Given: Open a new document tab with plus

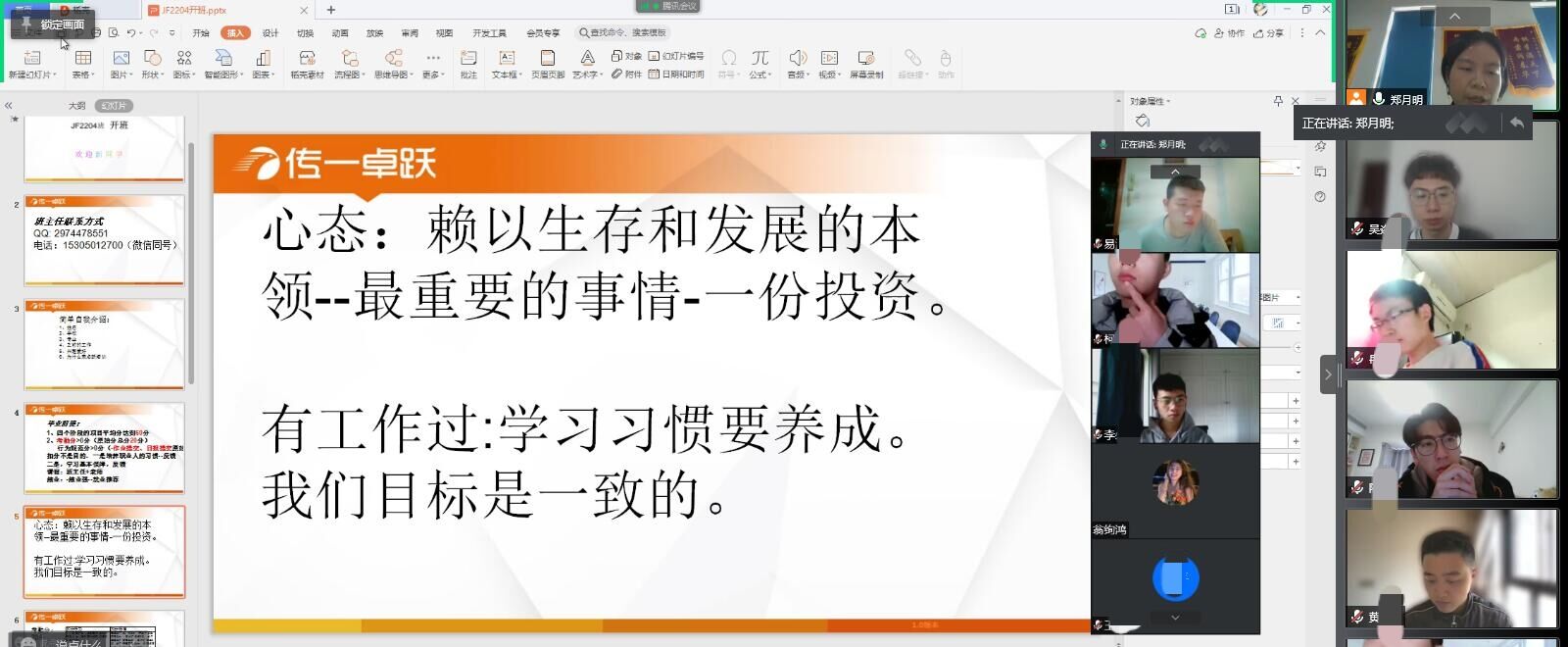Looking at the screenshot, I should [x=331, y=10].
